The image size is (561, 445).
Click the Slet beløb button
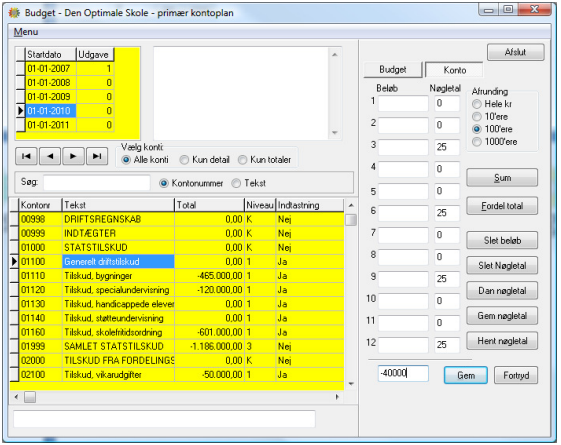tap(502, 240)
